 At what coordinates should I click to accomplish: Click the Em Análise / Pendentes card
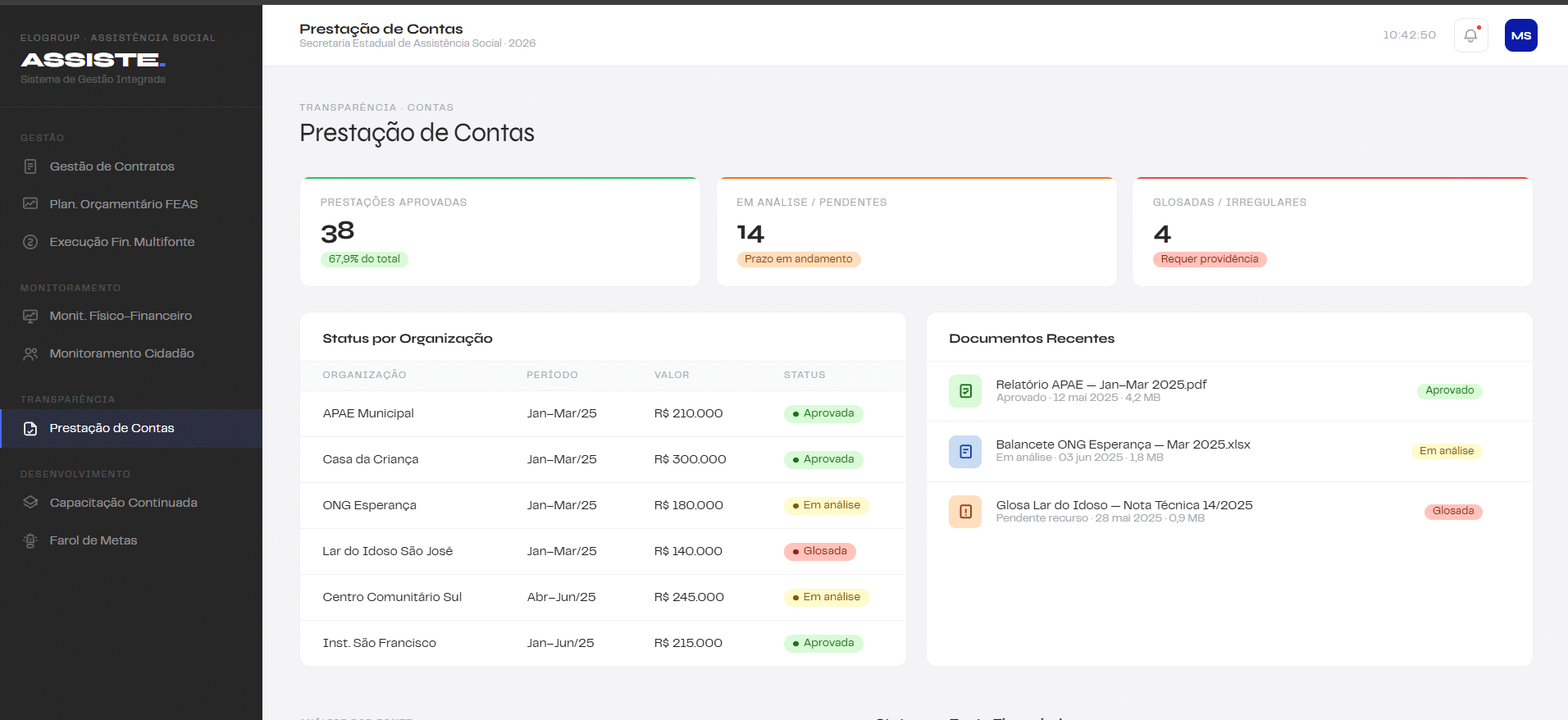(x=917, y=232)
